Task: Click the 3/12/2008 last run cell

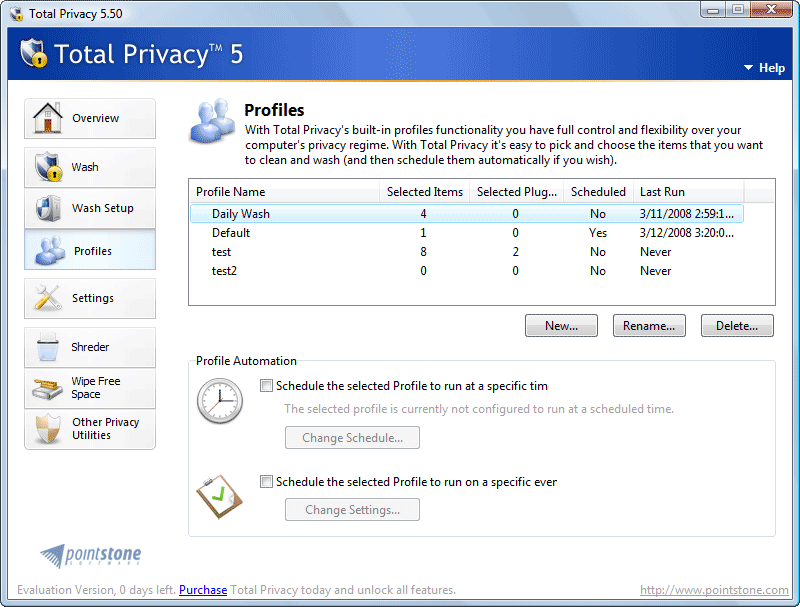Action: pyautogui.click(x=687, y=233)
